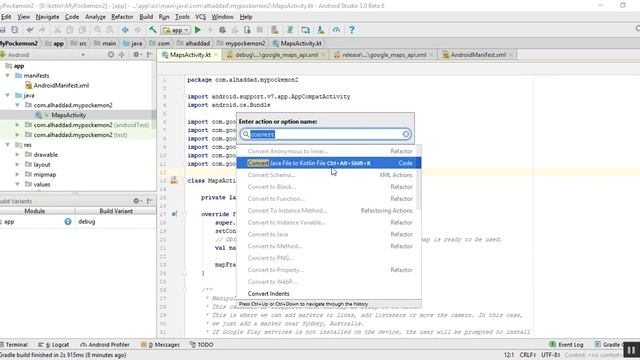640x360 pixels.
Task: Click the UTF-8 encoding status entry
Action: 551,355
